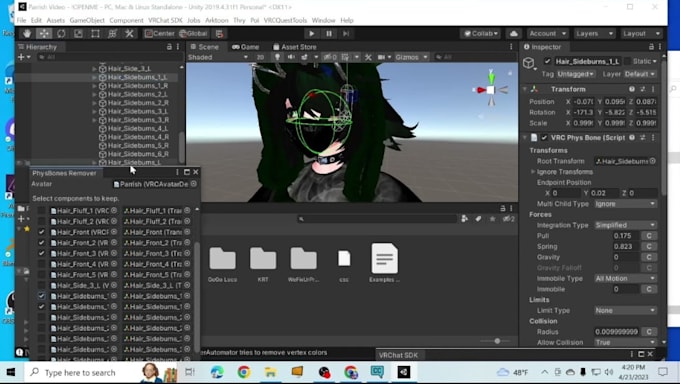Open VRC Phys Bone component options menu

click(653, 138)
